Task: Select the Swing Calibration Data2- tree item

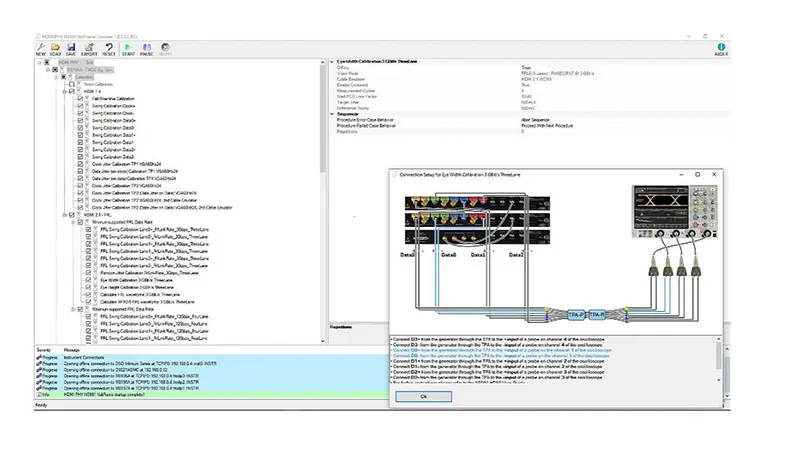Action: (113, 157)
